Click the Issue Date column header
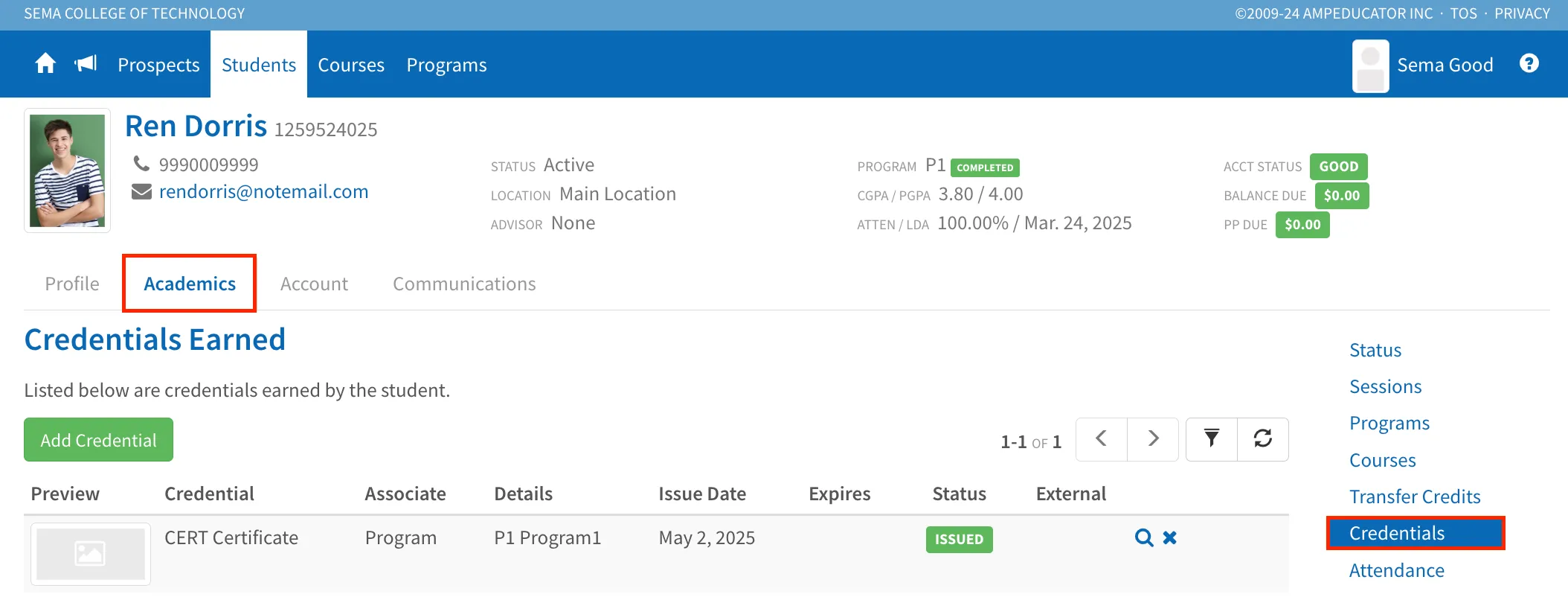 (x=702, y=494)
